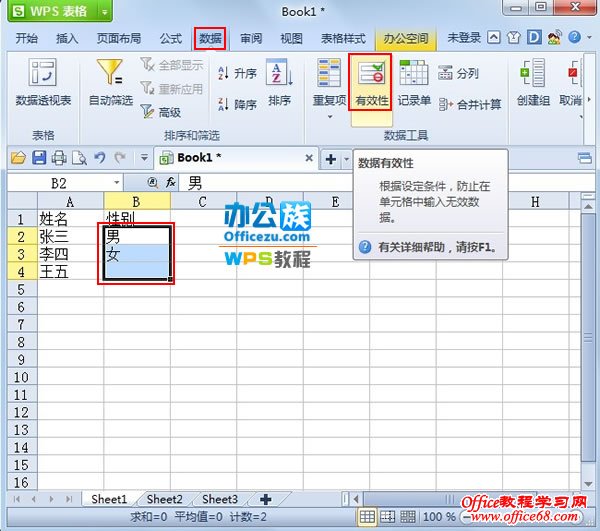
Task: Open the 数据透视表 pivot table tool
Action: tap(43, 82)
